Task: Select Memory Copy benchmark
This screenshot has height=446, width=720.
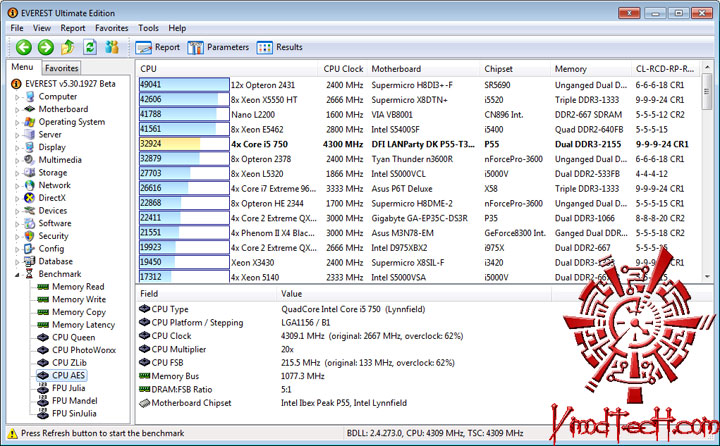Action: coord(79,312)
